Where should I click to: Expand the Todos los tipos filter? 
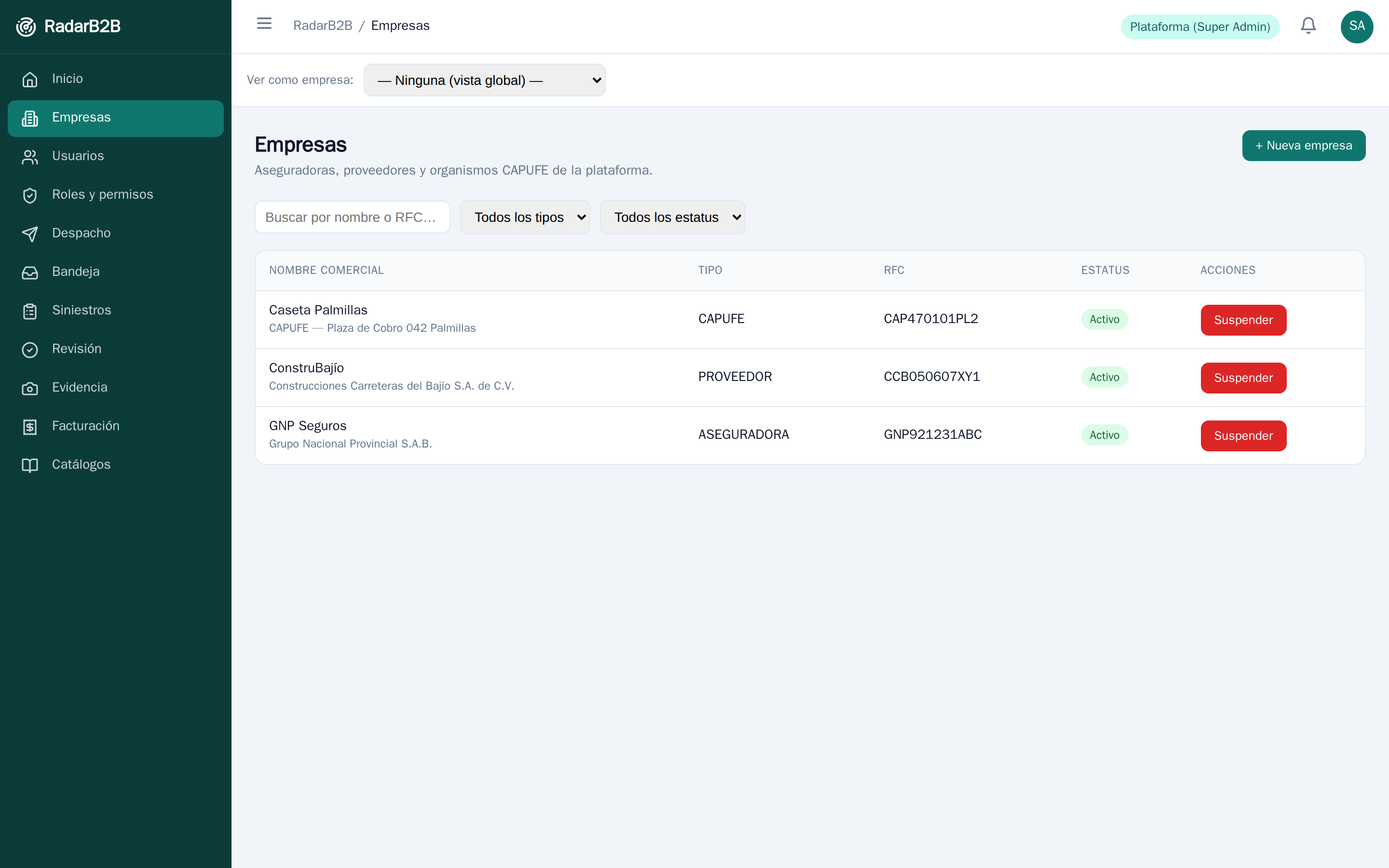(525, 217)
